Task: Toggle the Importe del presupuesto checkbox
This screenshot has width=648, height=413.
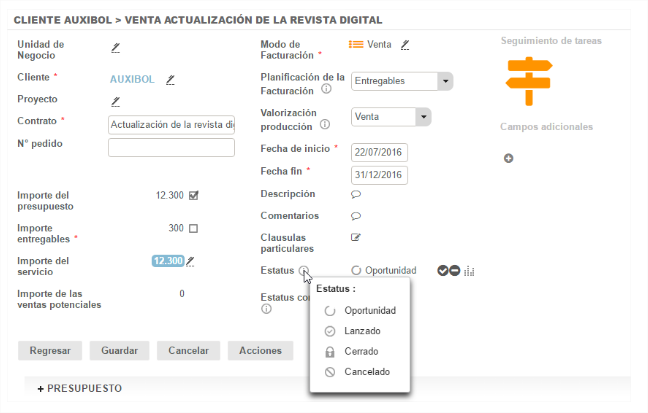Action: click(x=194, y=195)
